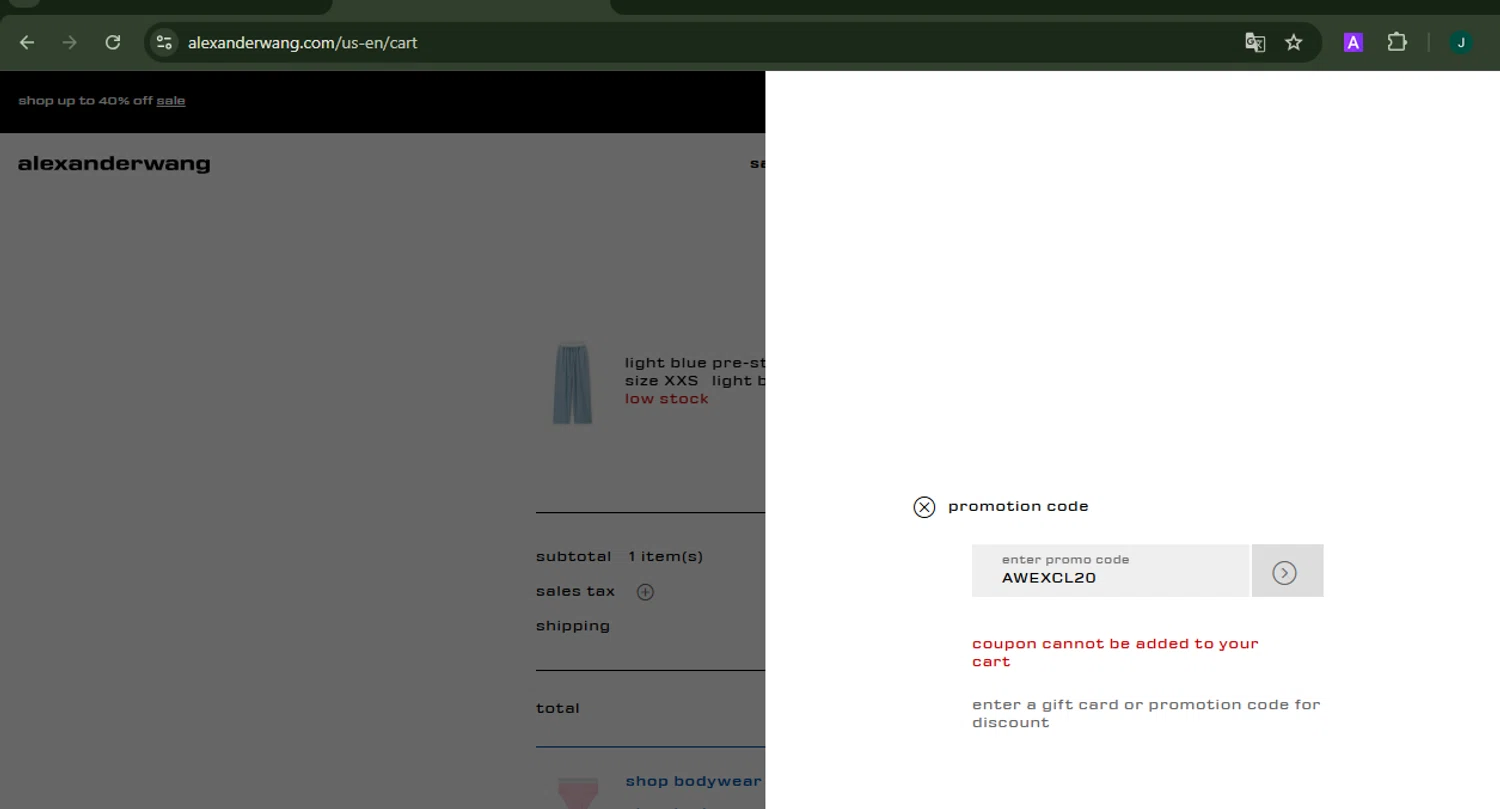
Task: Click the browser forward arrow
Action: (69, 42)
